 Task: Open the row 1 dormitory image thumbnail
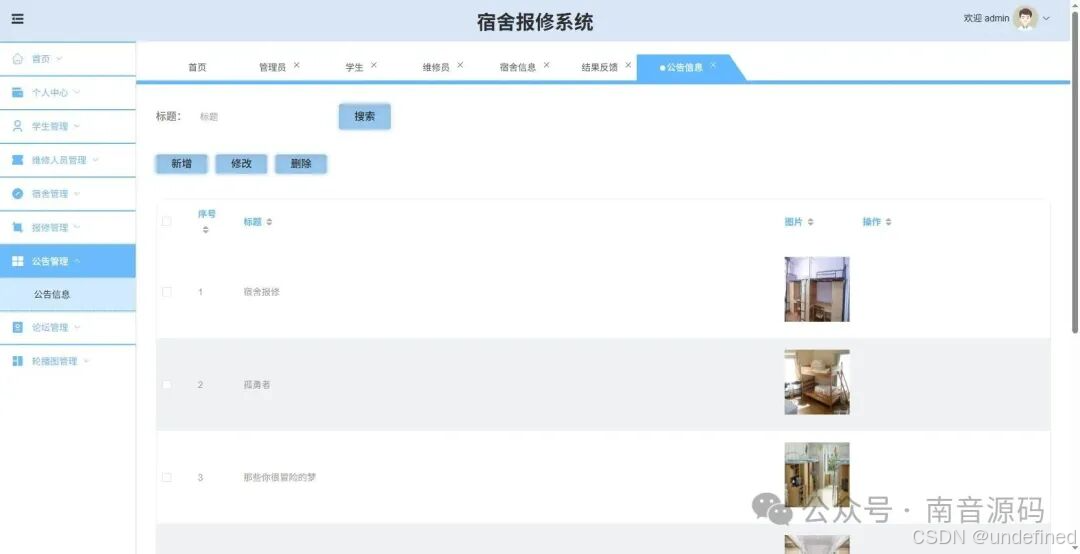(817, 289)
